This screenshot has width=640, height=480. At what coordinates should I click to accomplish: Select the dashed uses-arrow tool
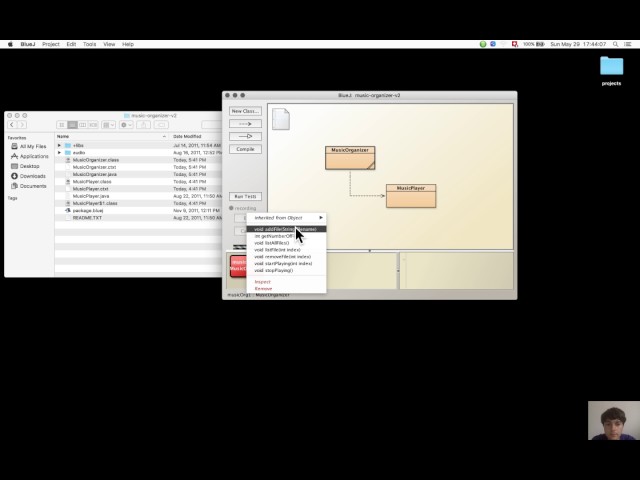tap(245, 124)
